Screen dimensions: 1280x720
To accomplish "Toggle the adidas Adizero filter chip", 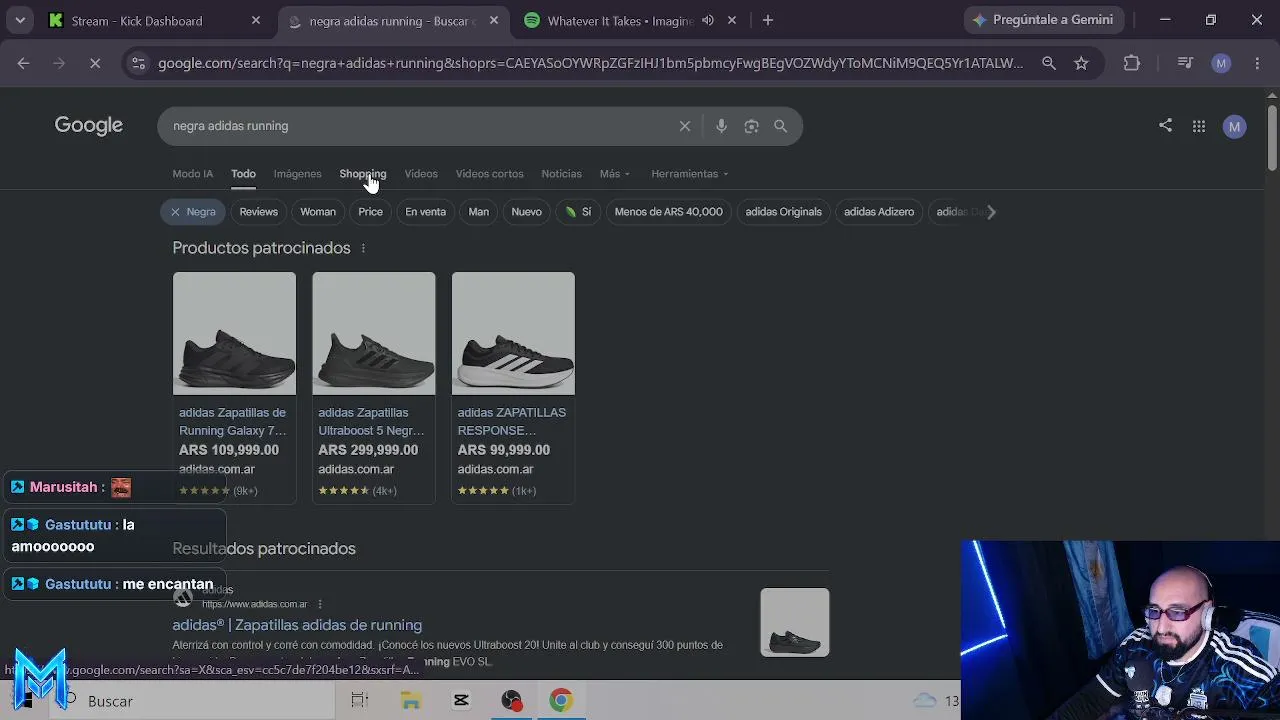I will pos(879,212).
